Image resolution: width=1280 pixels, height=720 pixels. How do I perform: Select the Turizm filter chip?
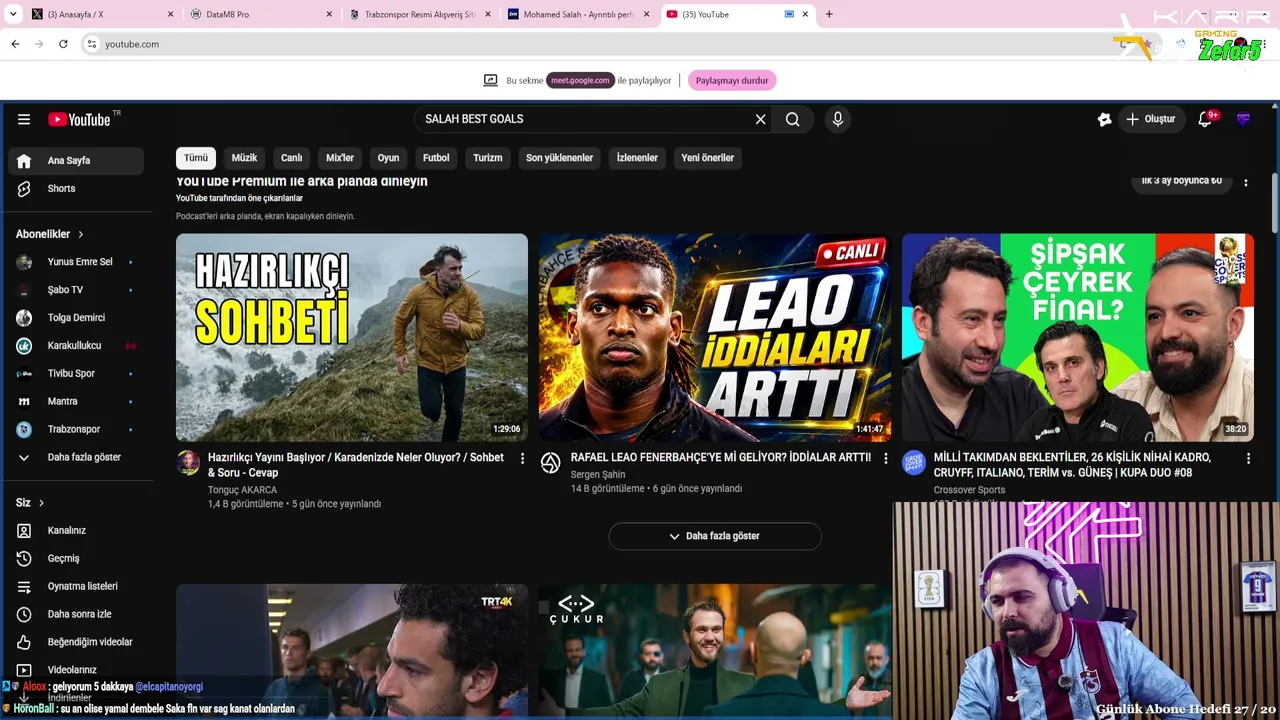[x=488, y=158]
